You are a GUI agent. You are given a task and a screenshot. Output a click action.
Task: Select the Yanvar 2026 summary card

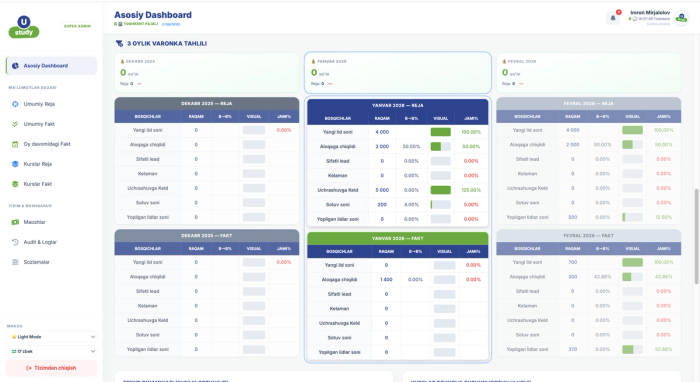[398, 73]
